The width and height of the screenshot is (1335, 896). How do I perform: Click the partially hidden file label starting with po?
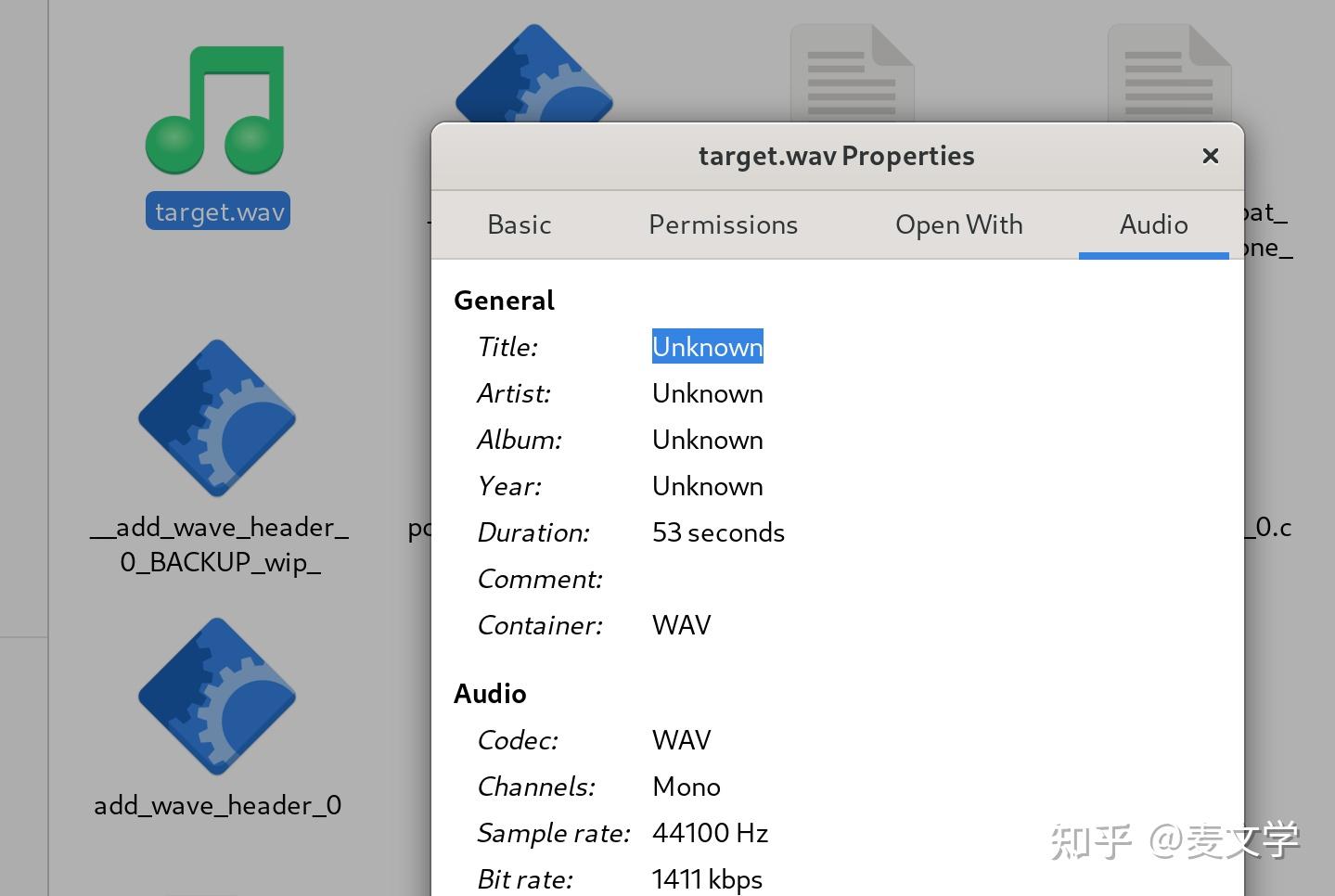pos(419,528)
